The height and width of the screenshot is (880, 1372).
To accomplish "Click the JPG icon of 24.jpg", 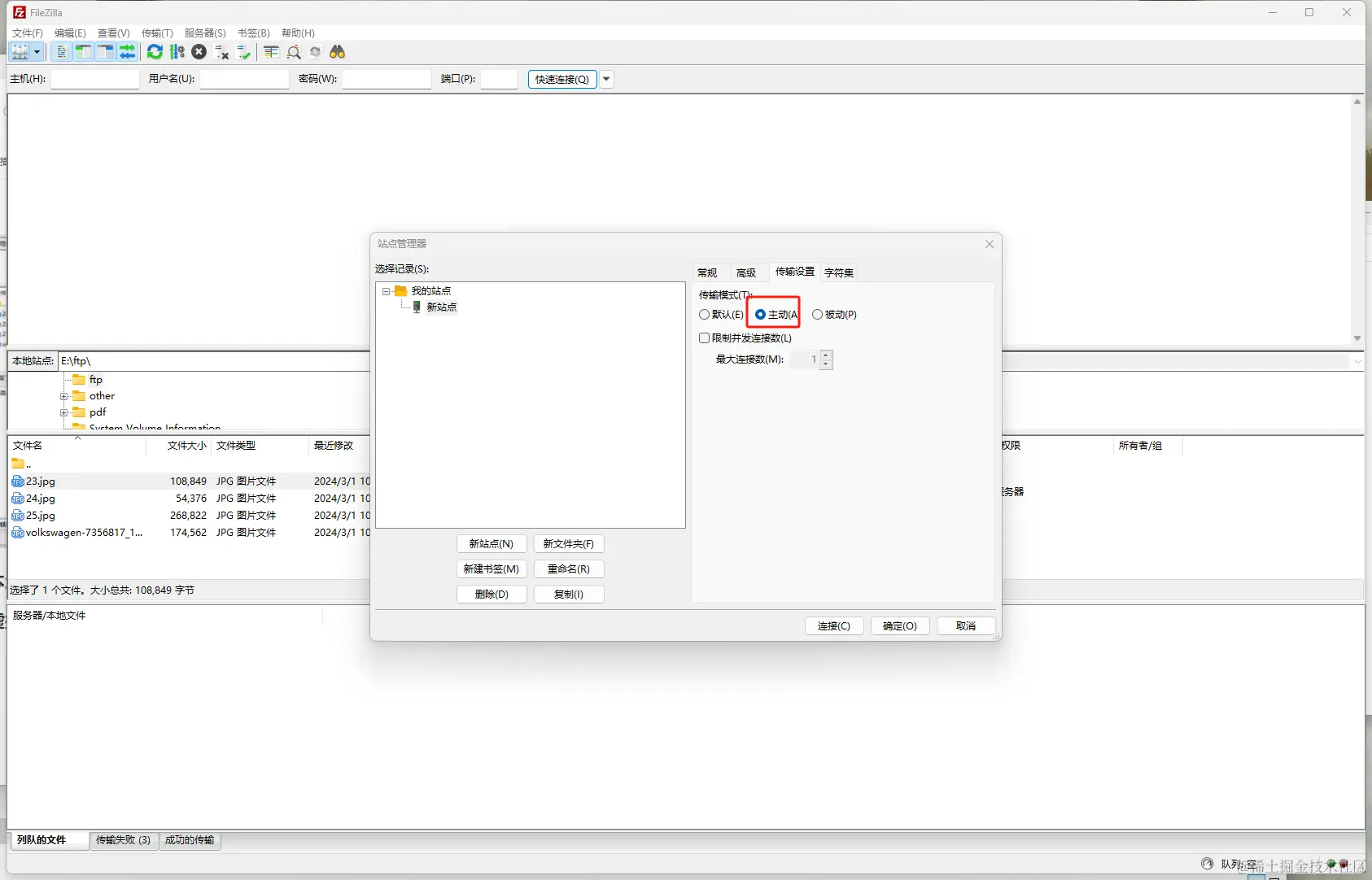I will [18, 499].
